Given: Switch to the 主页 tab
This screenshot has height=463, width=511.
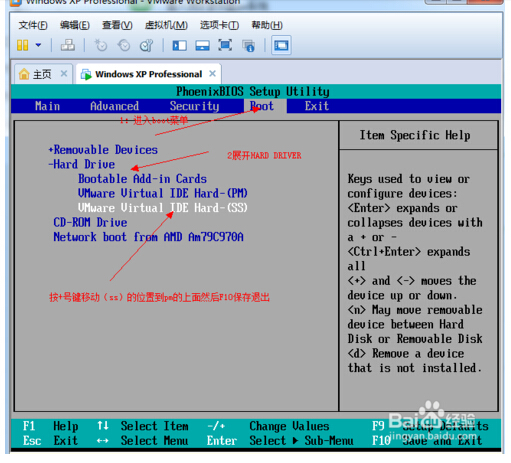Looking at the screenshot, I should (42, 74).
